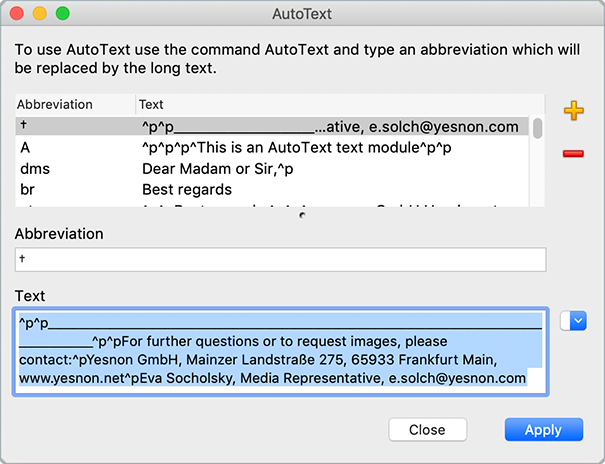Close the AutoText window with red button
Viewport: 605px width, 464px height.
tap(19, 15)
